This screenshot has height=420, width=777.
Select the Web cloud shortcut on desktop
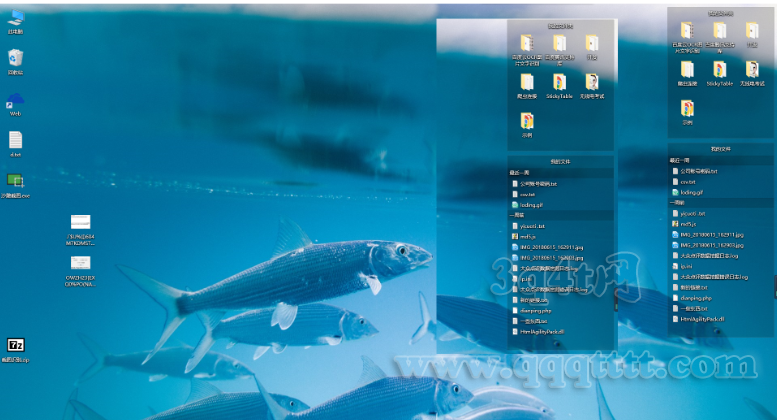pyautogui.click(x=15, y=104)
